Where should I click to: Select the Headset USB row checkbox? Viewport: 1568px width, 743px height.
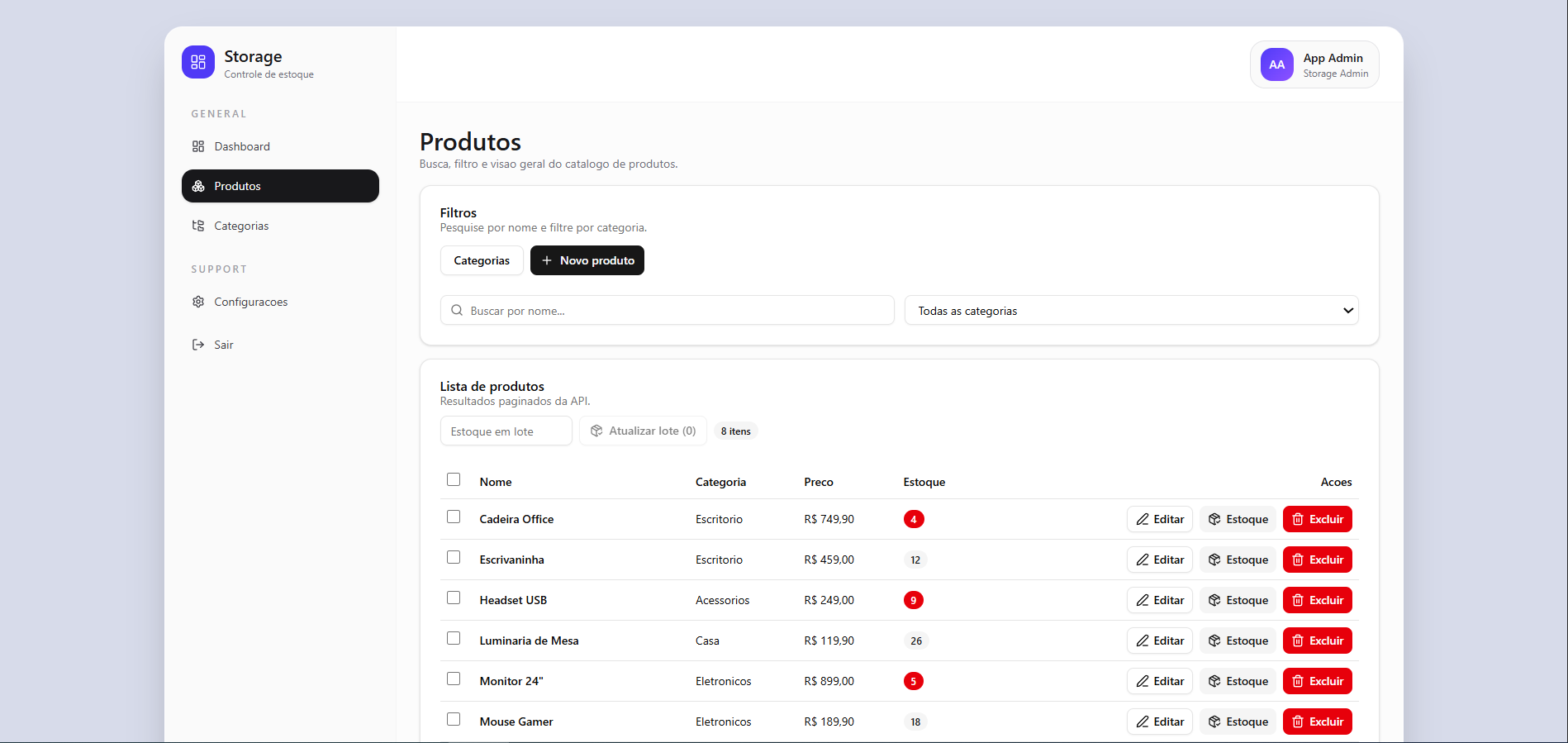pos(454,598)
